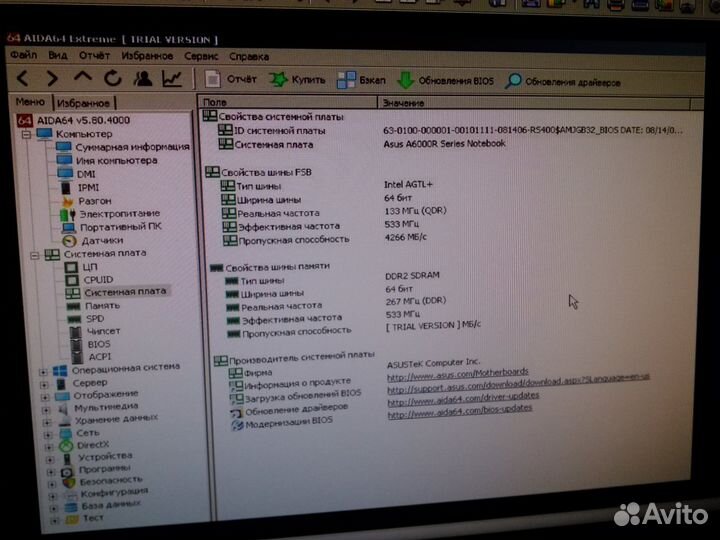The height and width of the screenshot is (540, 720).
Task: Select Суммарная информация in tree
Action: point(132,147)
